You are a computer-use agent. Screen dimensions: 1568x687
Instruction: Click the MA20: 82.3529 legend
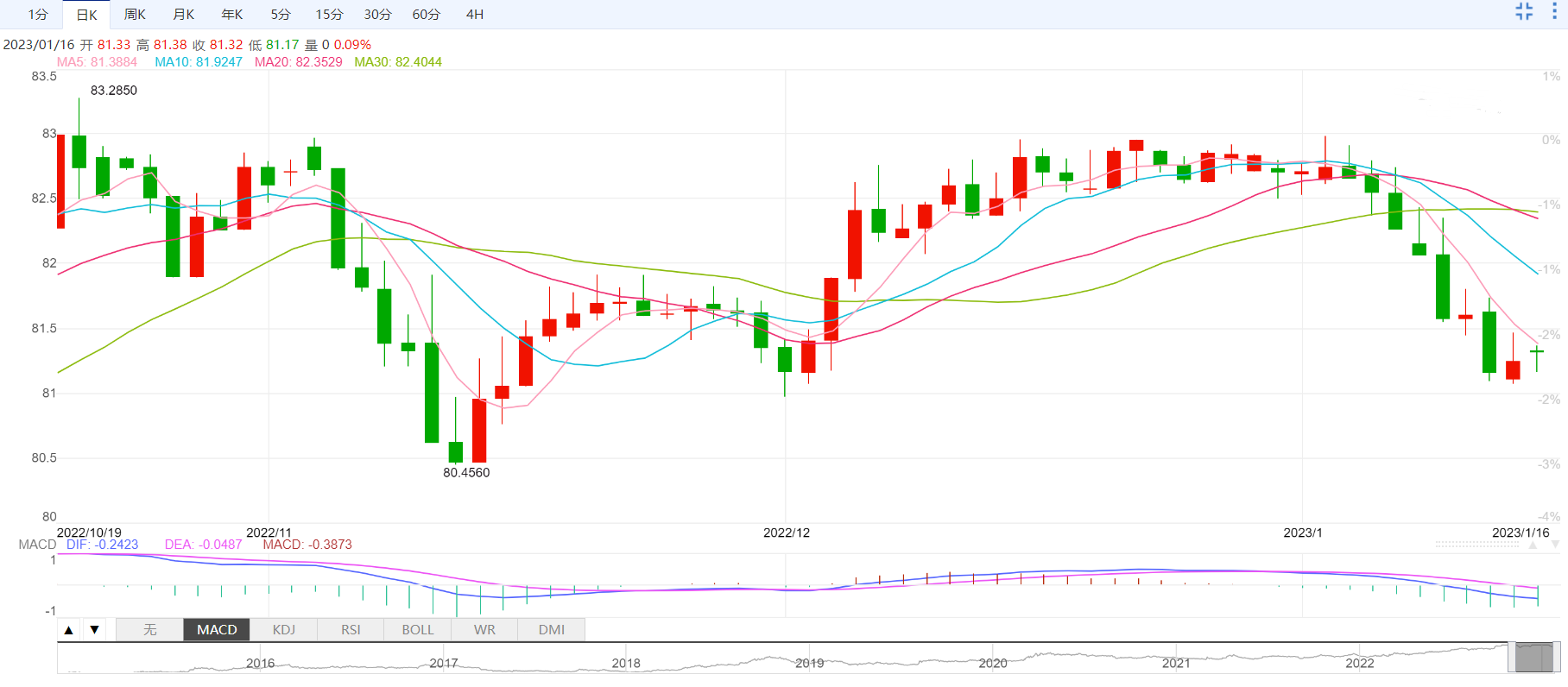(299, 62)
